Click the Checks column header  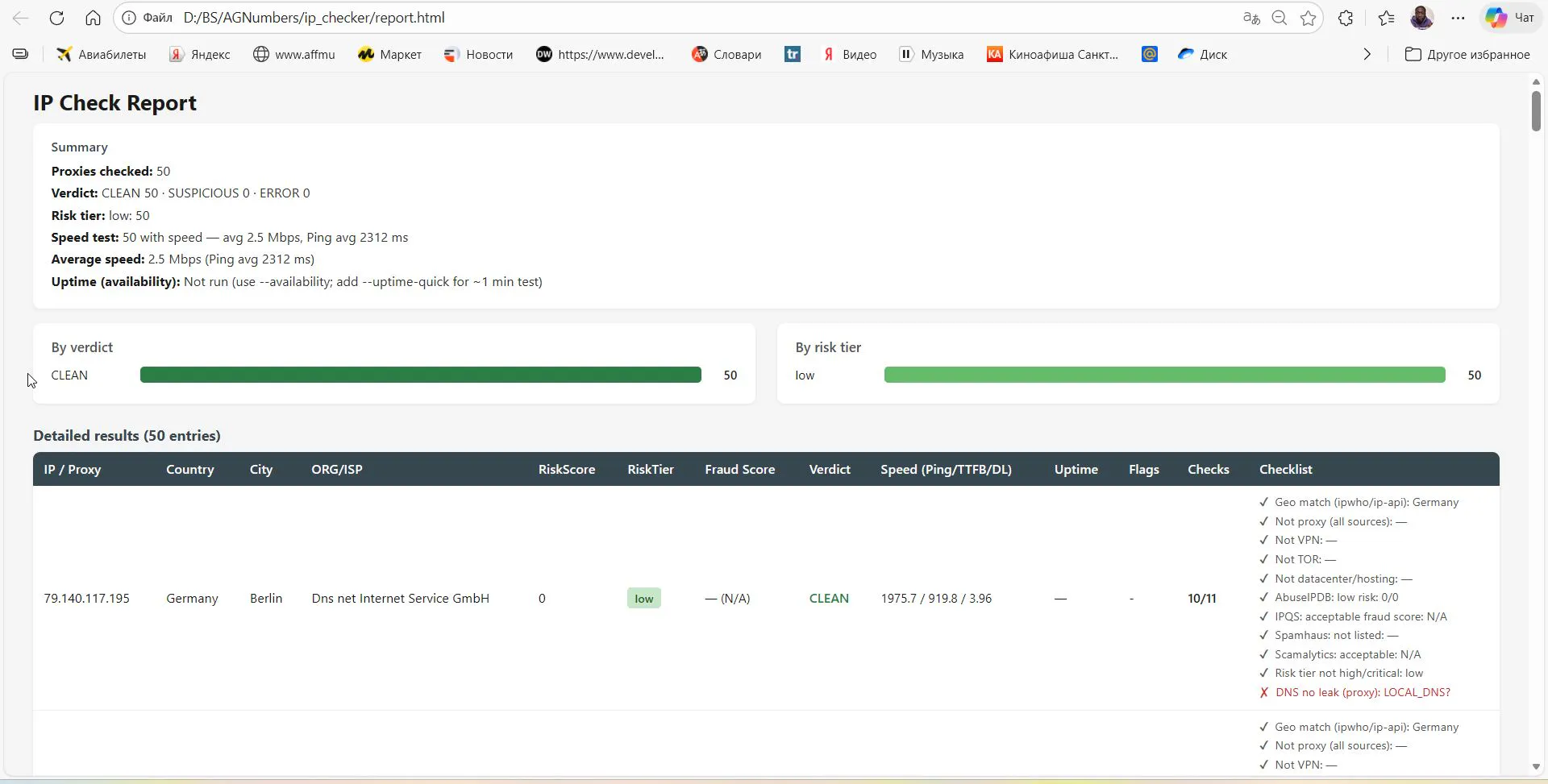coord(1209,469)
